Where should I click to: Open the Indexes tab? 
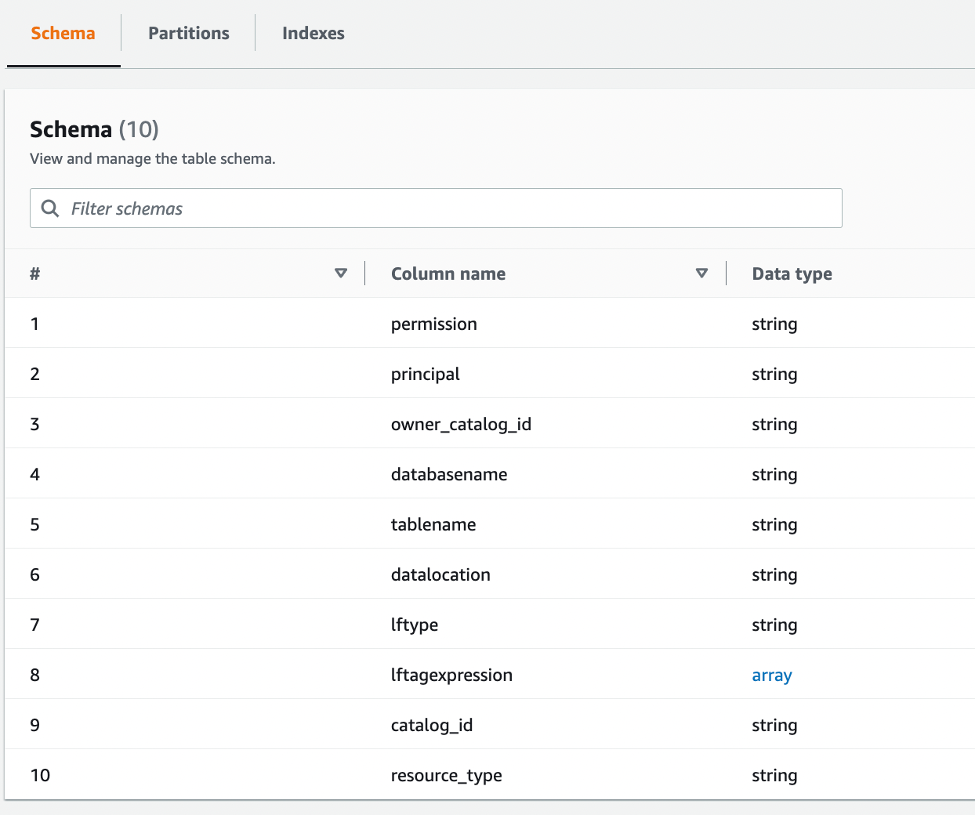tap(313, 33)
